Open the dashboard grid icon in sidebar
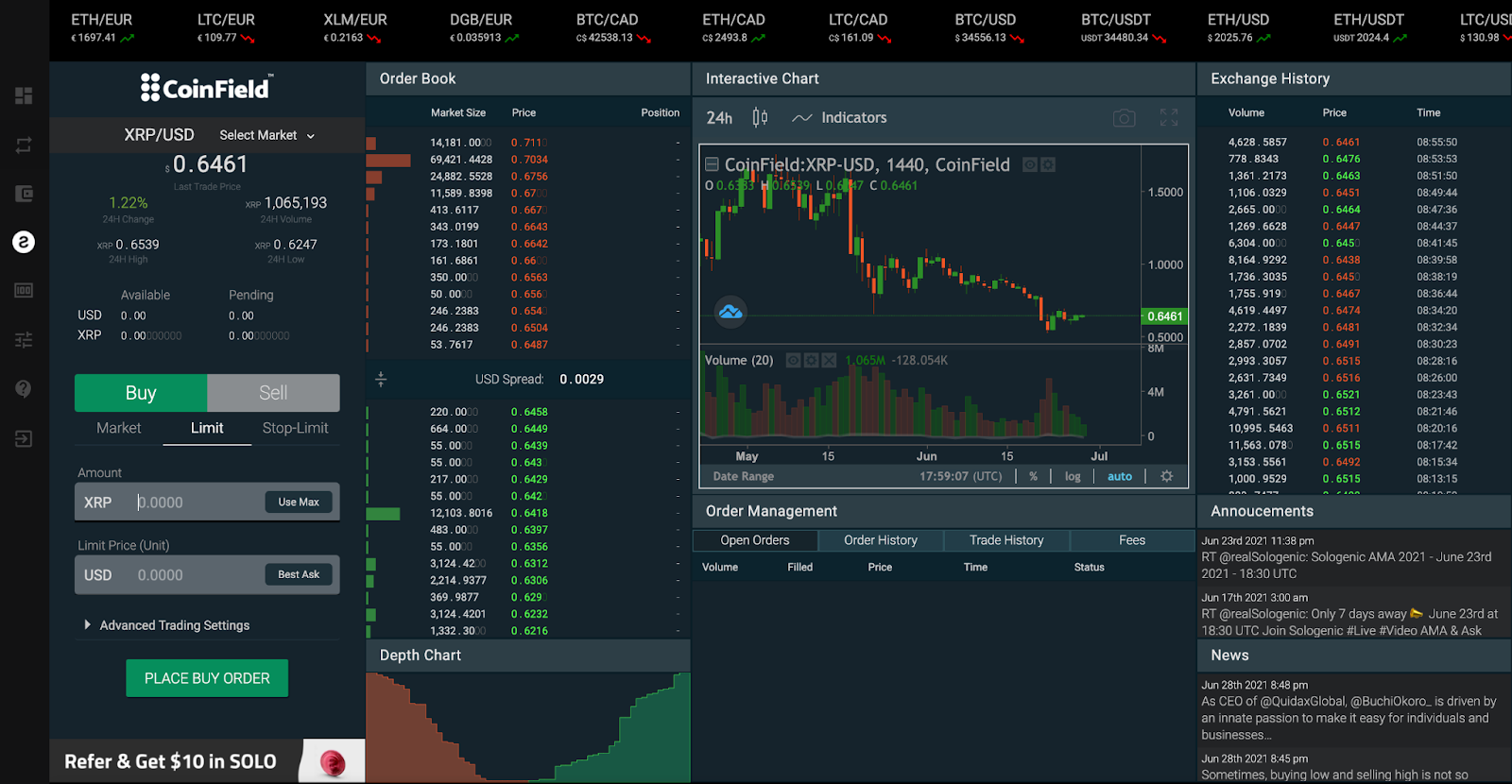The height and width of the screenshot is (784, 1512). pos(24,95)
